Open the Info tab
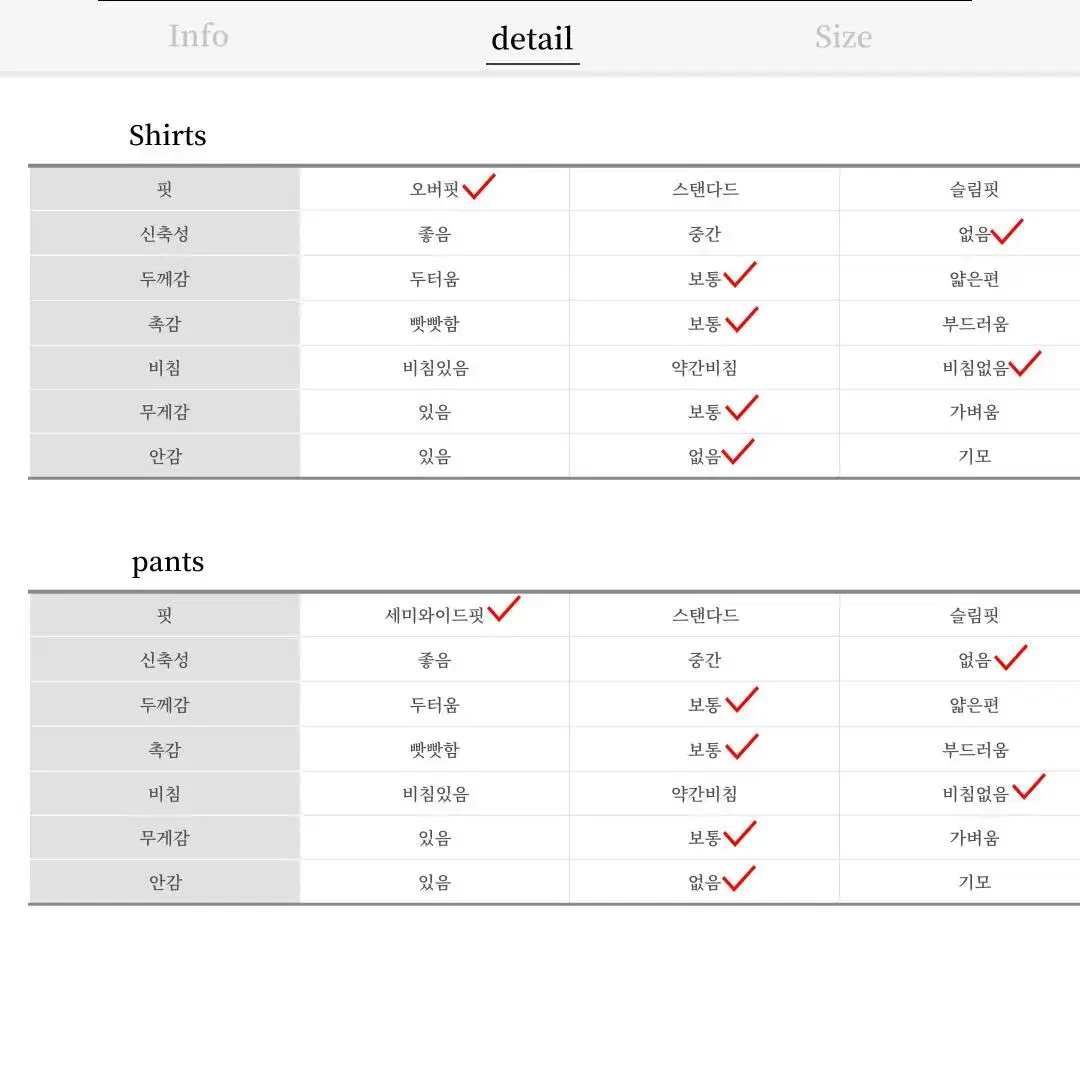The width and height of the screenshot is (1080, 1080). coord(198,36)
